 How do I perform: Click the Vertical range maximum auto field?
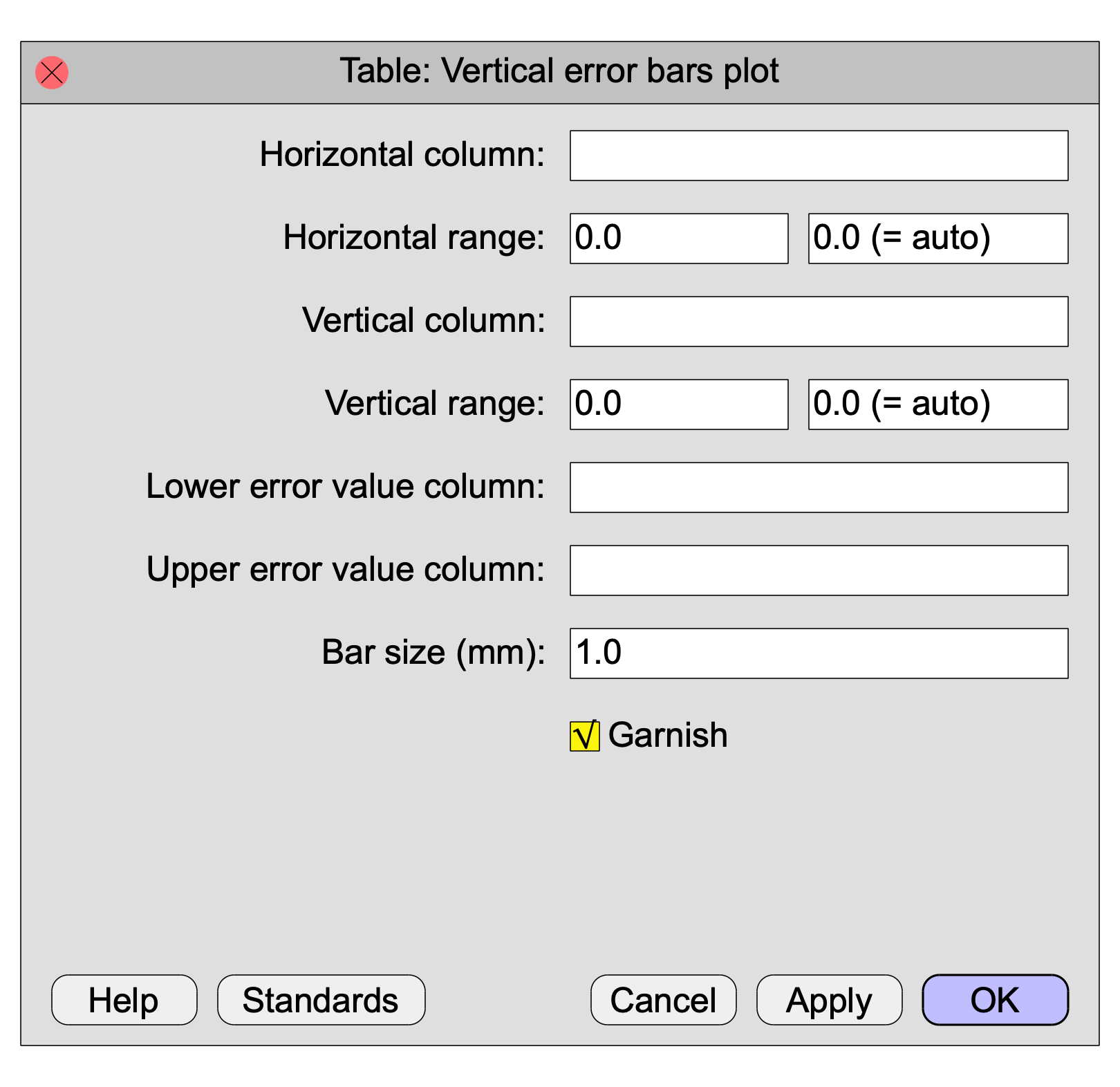(x=937, y=405)
